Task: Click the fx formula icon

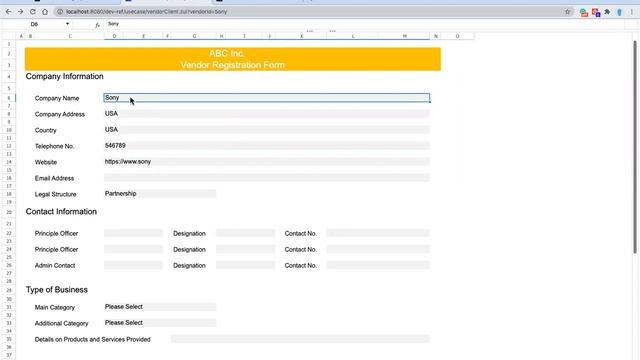Action: (97, 24)
